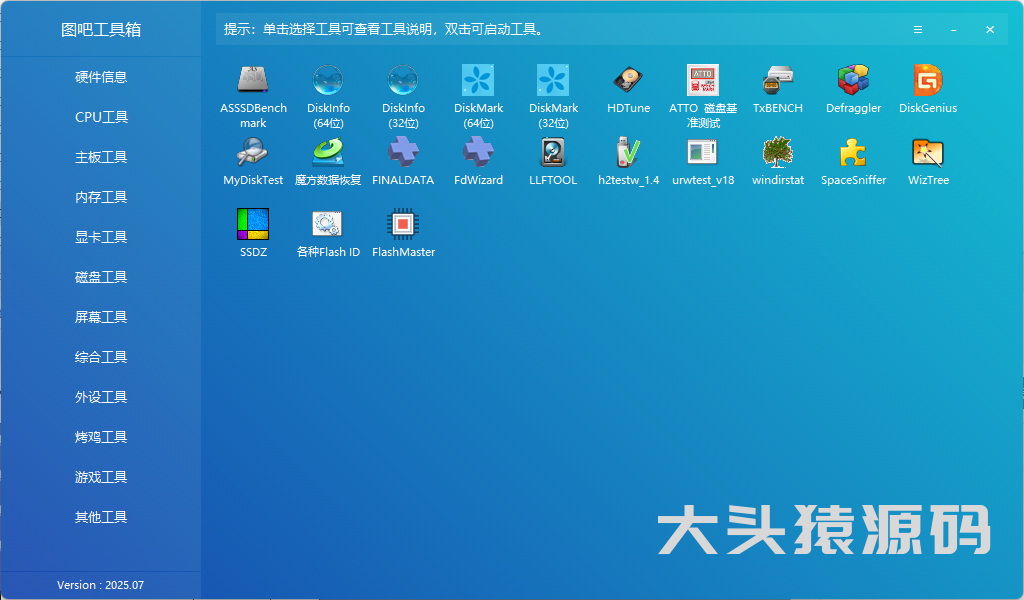Choose the windirstat tree icon
This screenshot has width=1024, height=600.
tap(778, 152)
